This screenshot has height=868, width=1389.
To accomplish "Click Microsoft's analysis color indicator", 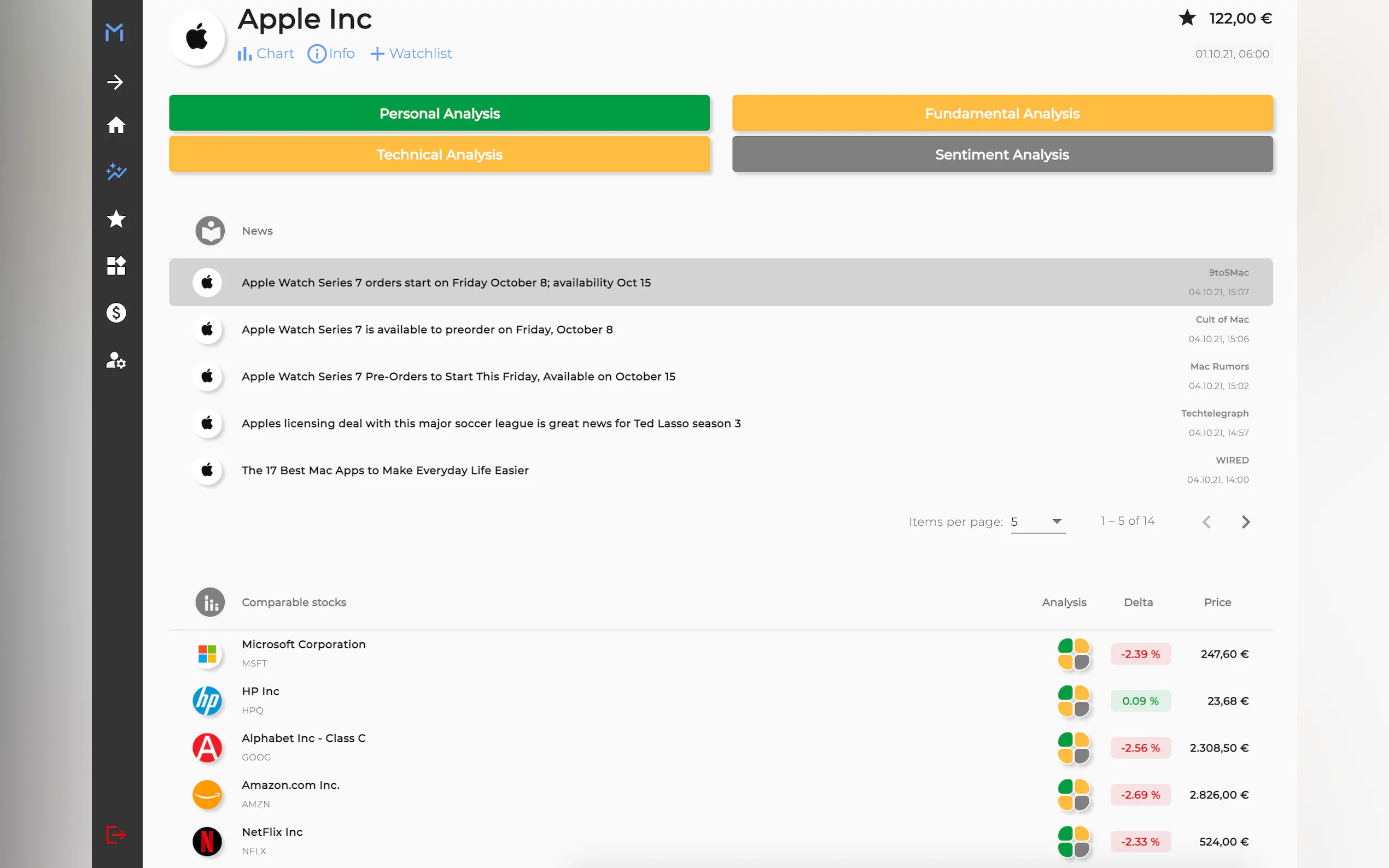I will tap(1073, 654).
